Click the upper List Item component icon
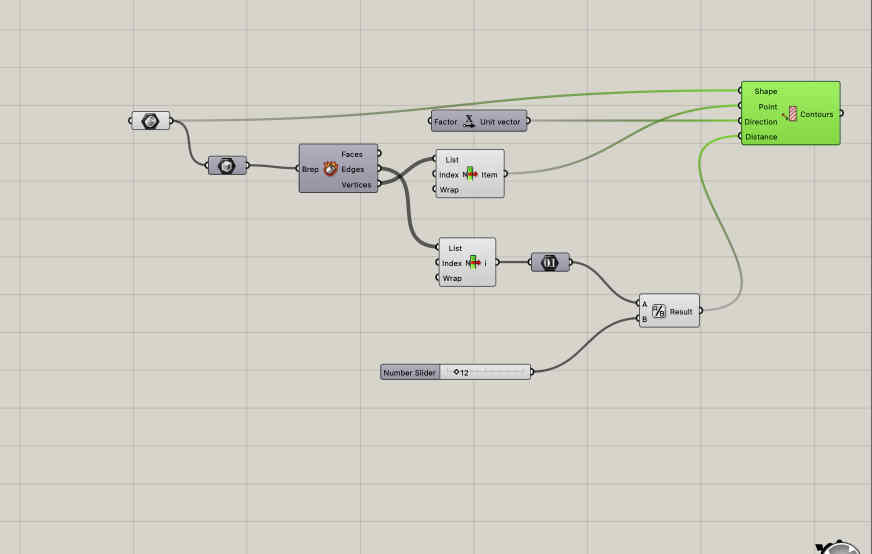 coord(470,174)
